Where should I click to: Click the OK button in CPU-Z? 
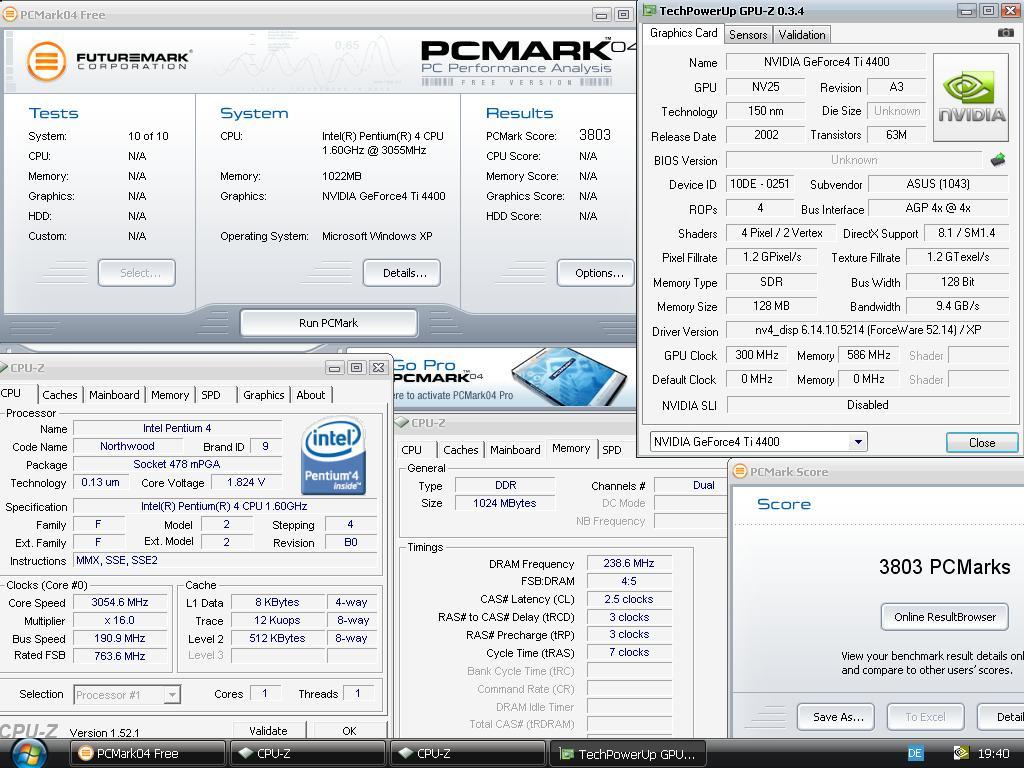coord(349,731)
